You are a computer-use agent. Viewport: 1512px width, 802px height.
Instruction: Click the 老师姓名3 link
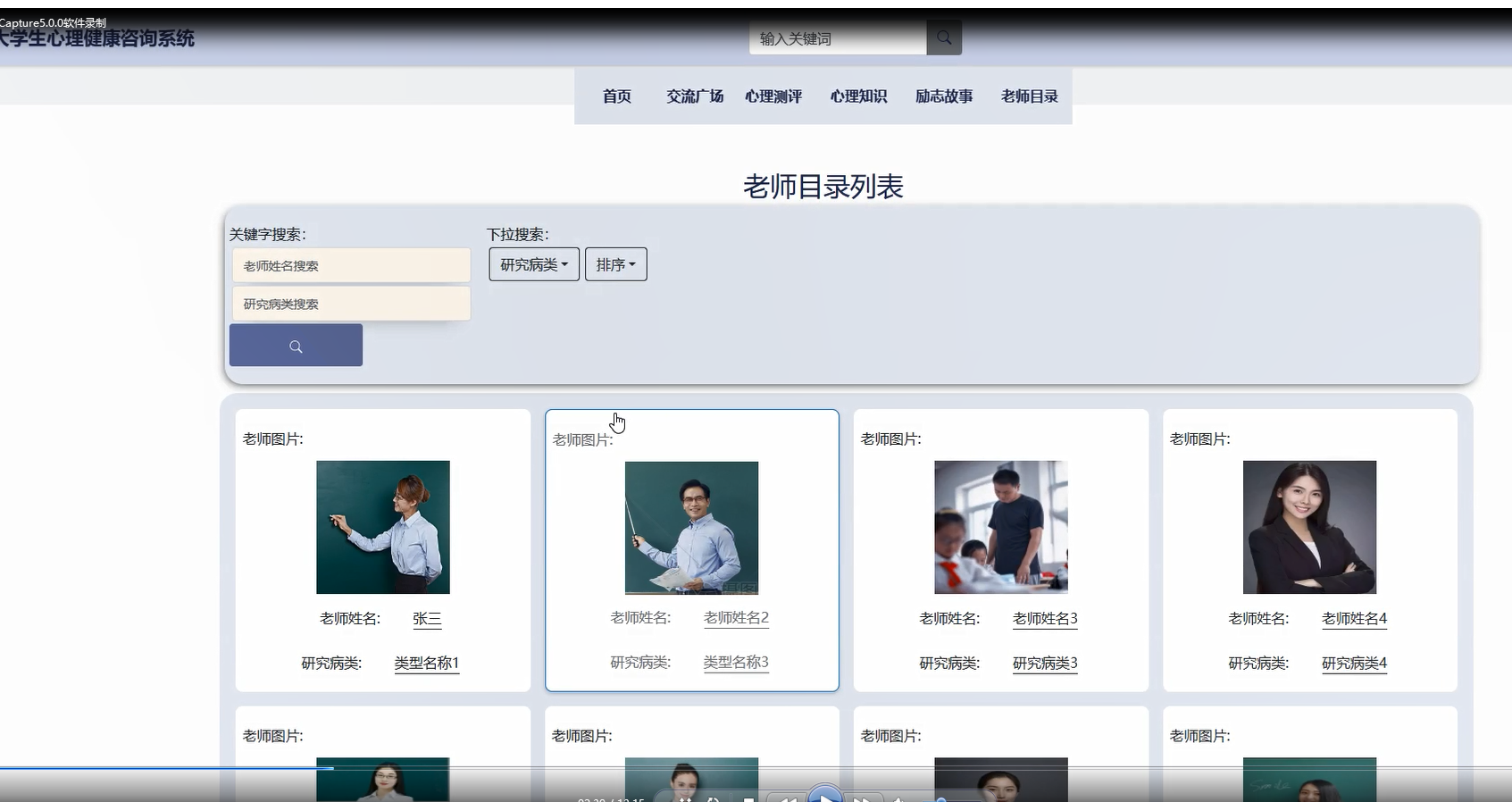tap(1045, 619)
